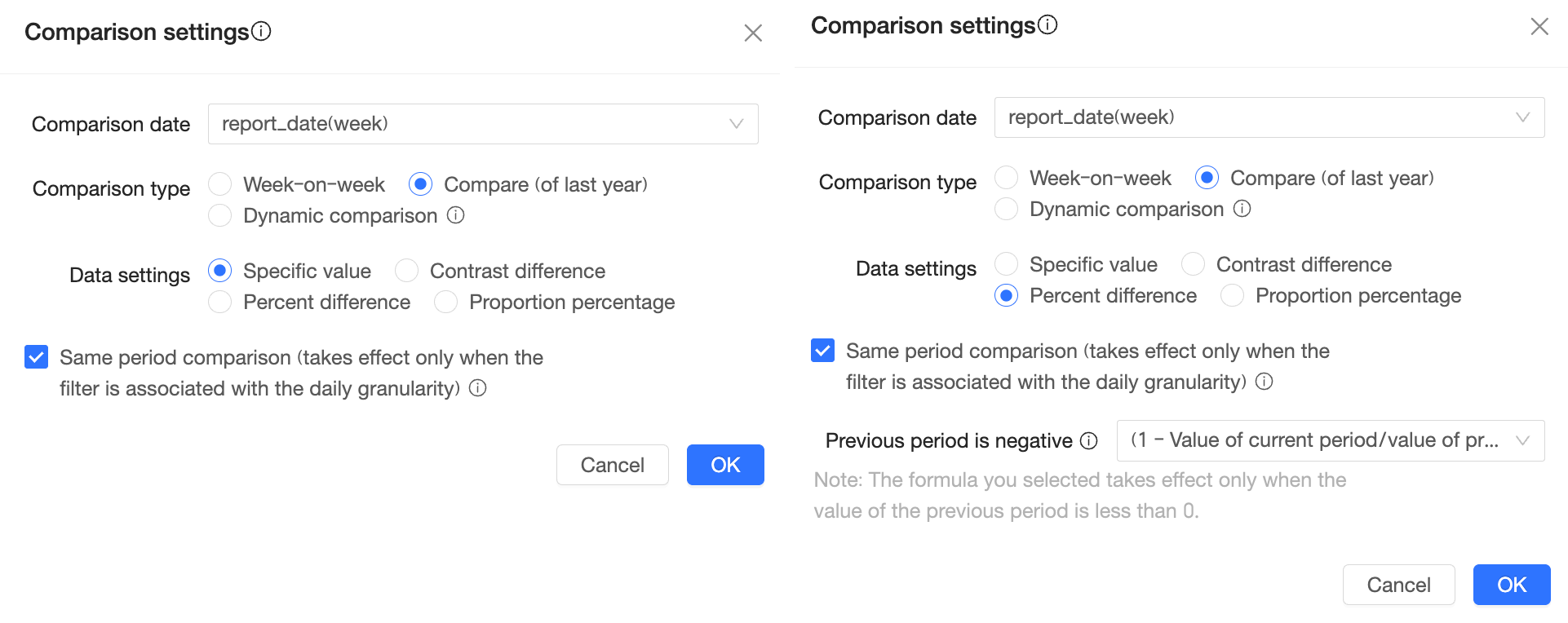Select Week-on-week in the left dialog
The height and width of the screenshot is (623, 1568).
click(220, 184)
